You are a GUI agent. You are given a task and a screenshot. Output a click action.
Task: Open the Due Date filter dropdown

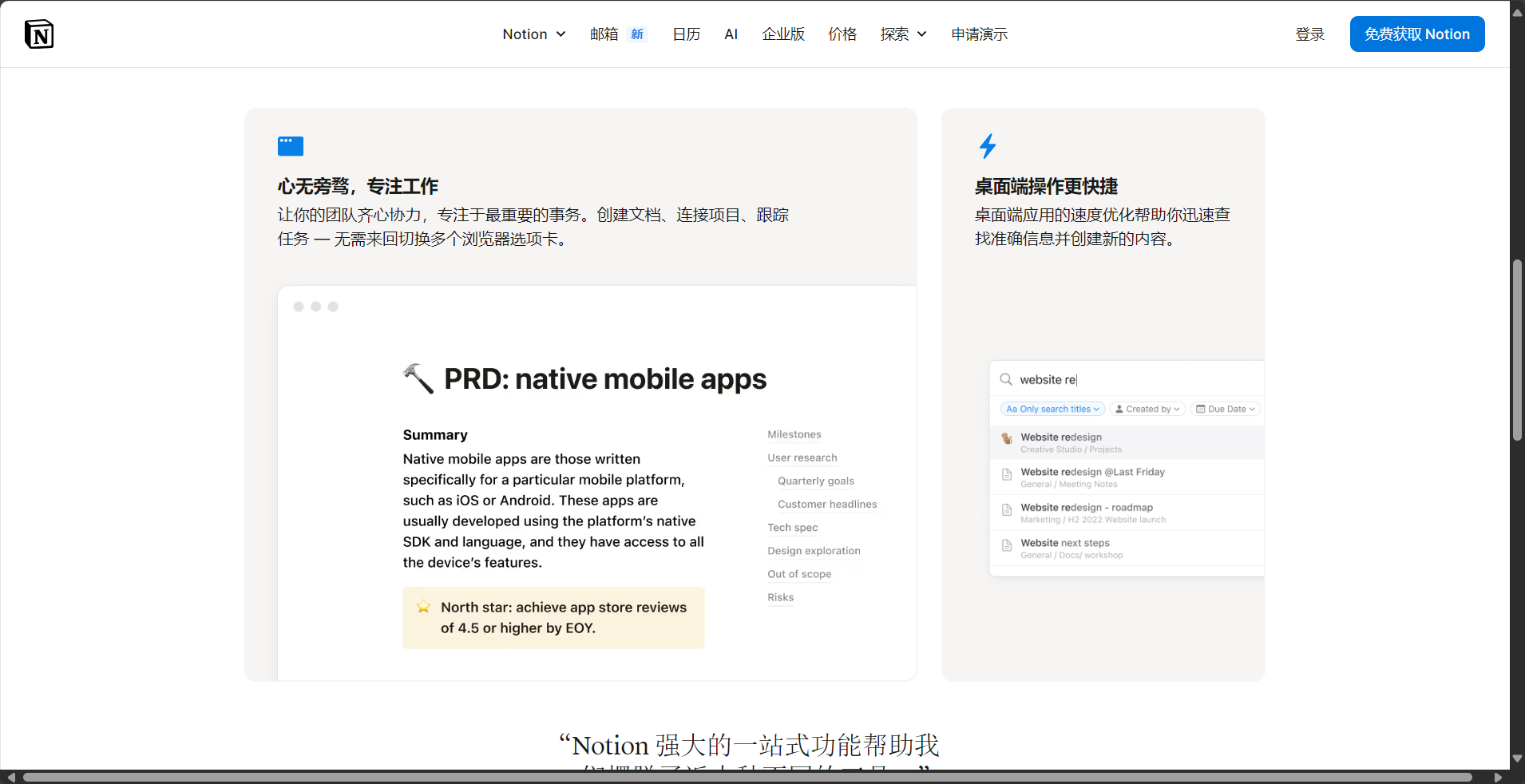tap(1226, 409)
